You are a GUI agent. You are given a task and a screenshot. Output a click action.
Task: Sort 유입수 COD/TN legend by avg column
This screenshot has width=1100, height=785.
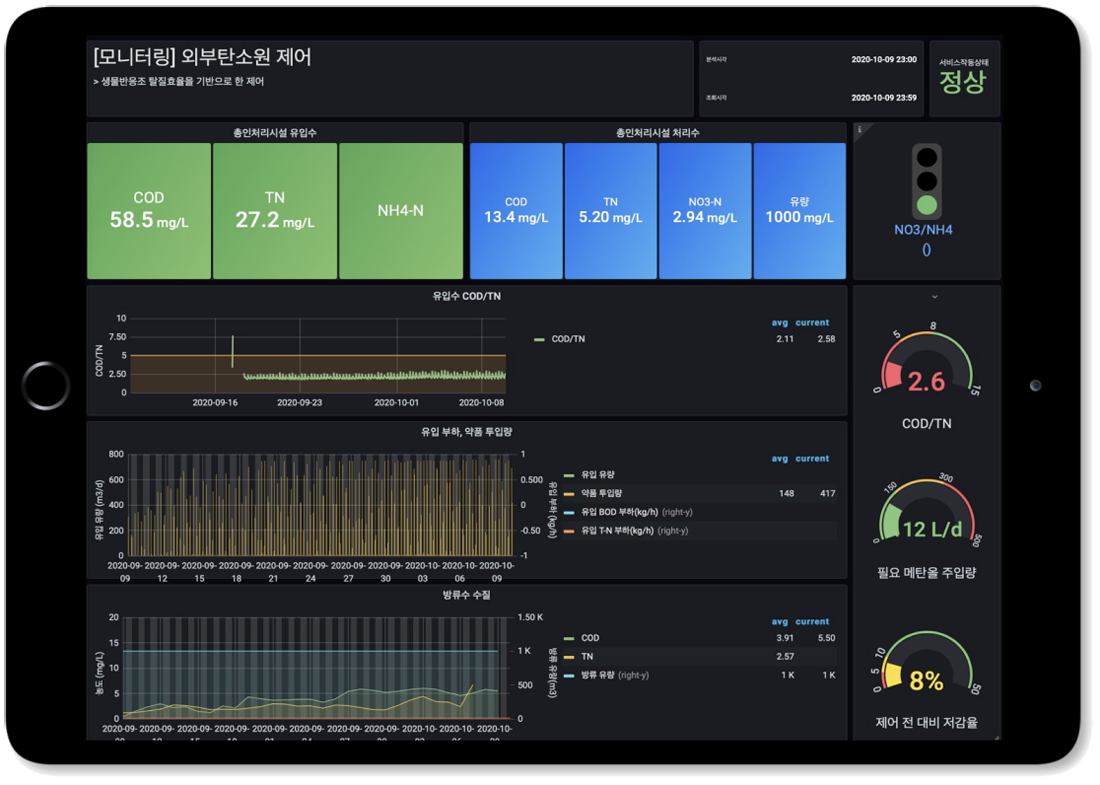pyautogui.click(x=780, y=323)
